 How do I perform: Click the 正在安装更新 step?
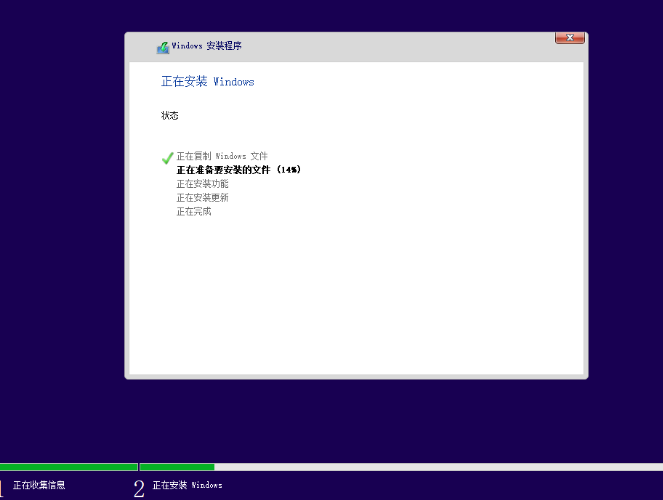pos(202,198)
